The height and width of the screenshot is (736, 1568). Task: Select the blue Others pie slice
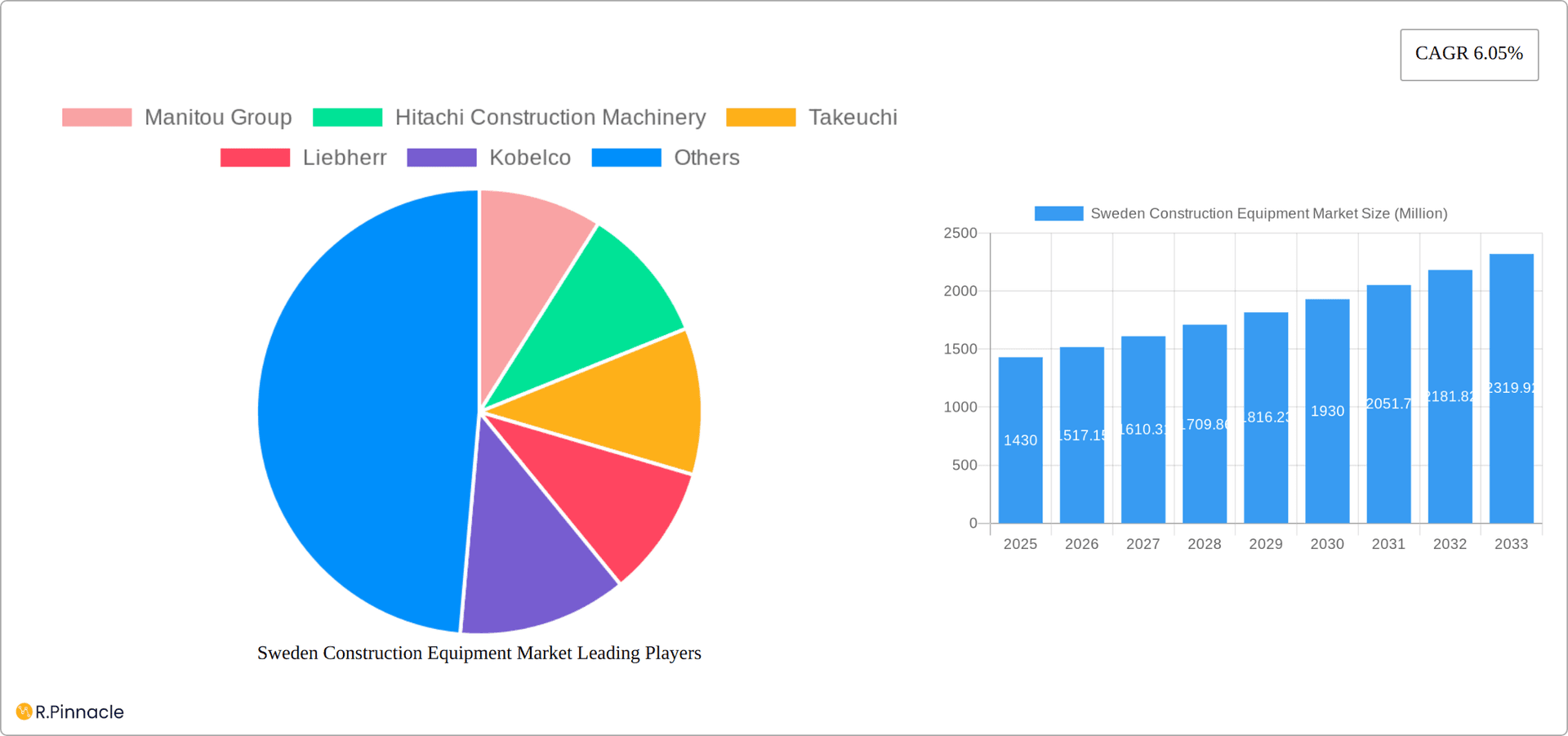pos(359,408)
